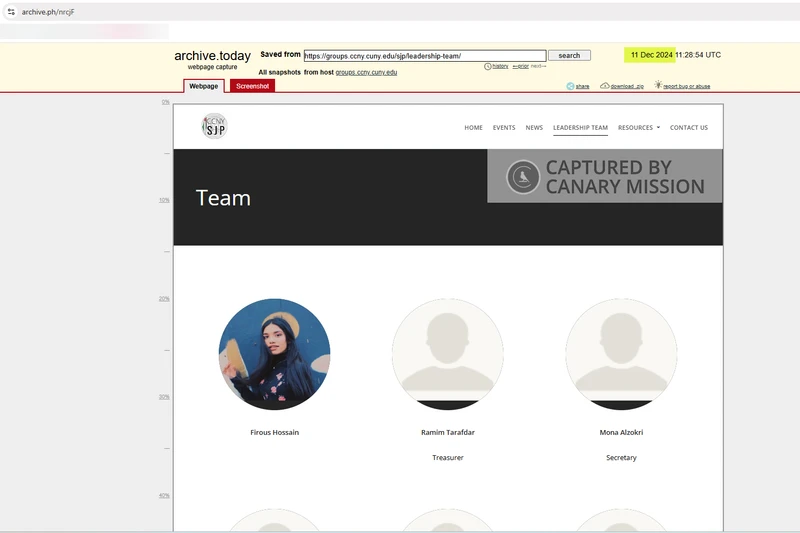Image resolution: width=800 pixels, height=533 pixels.
Task: Open the HOME menu item
Action: (473, 128)
